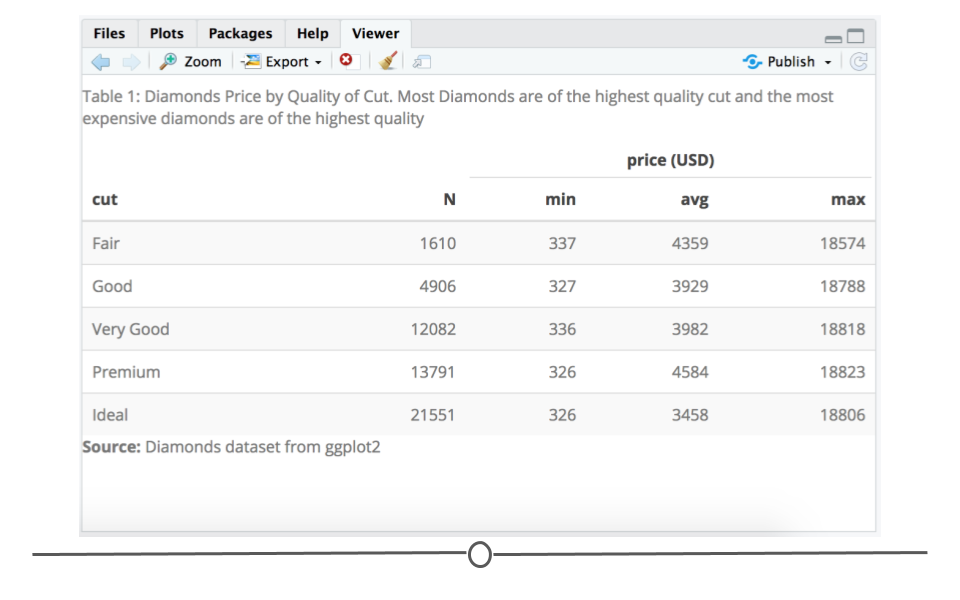Open the Packages tab

click(241, 34)
